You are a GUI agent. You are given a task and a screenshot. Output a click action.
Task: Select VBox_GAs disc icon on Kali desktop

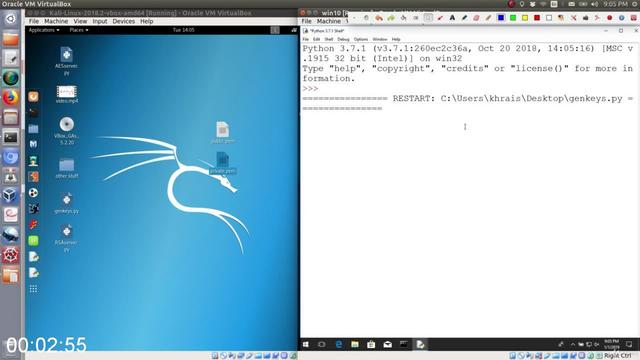pyautogui.click(x=67, y=131)
